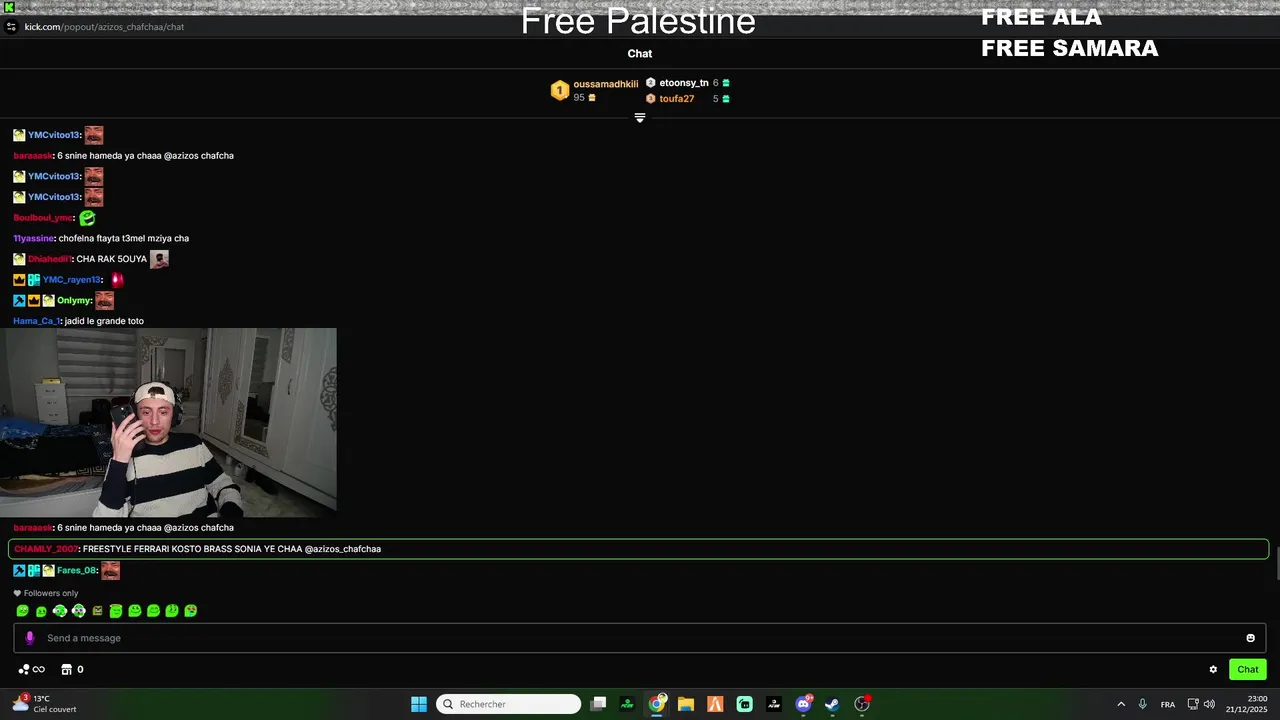Click Dhiahedil1 username in chat
The image size is (1280, 720).
[50, 259]
